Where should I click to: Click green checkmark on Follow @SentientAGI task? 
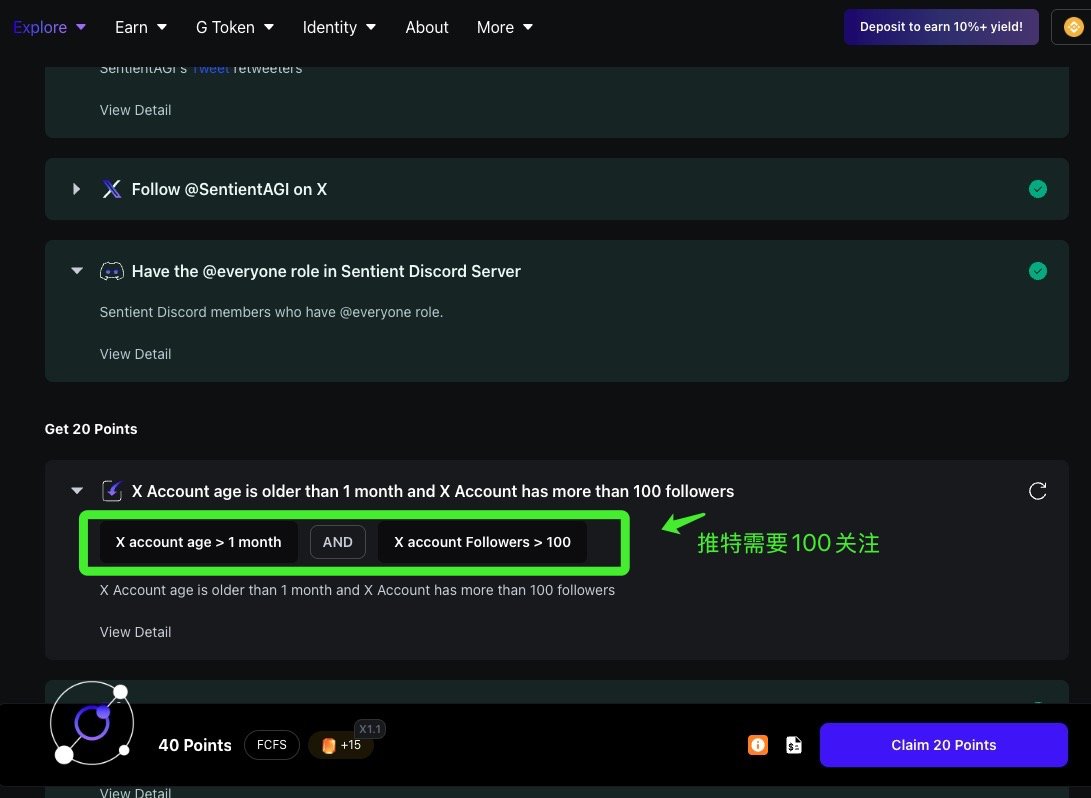(x=1037, y=189)
